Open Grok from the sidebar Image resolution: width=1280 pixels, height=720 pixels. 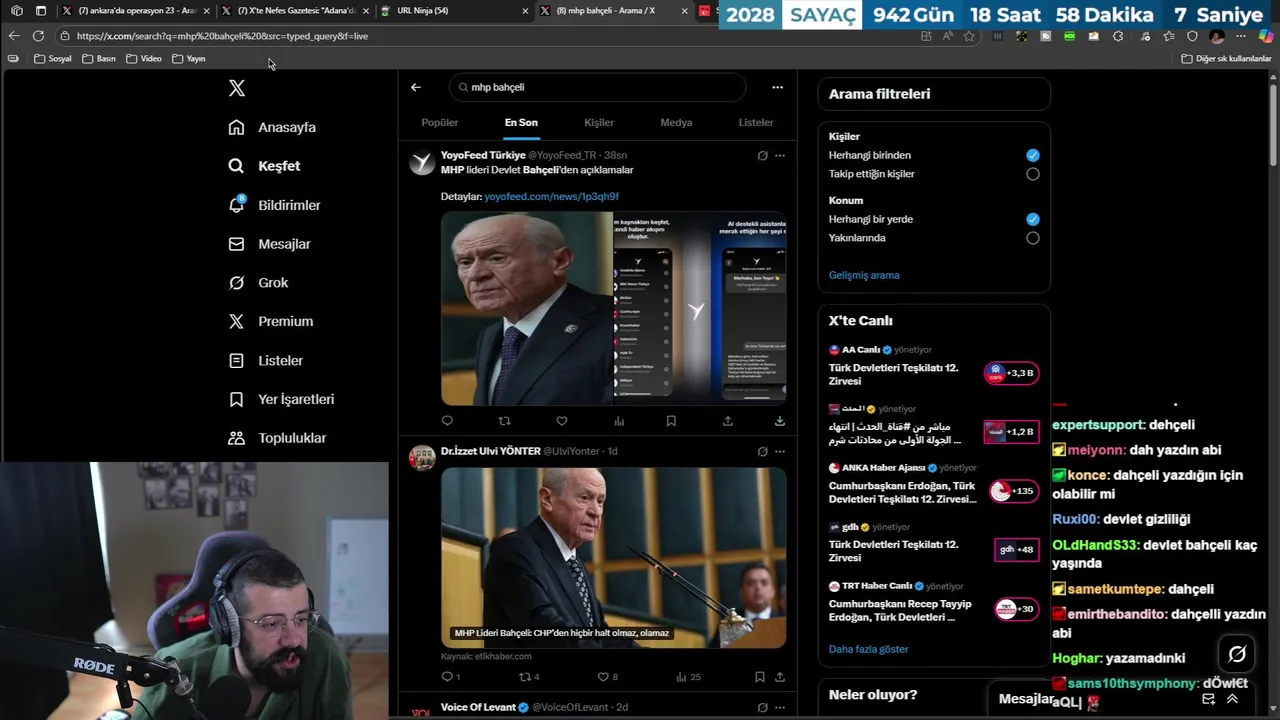point(258,283)
